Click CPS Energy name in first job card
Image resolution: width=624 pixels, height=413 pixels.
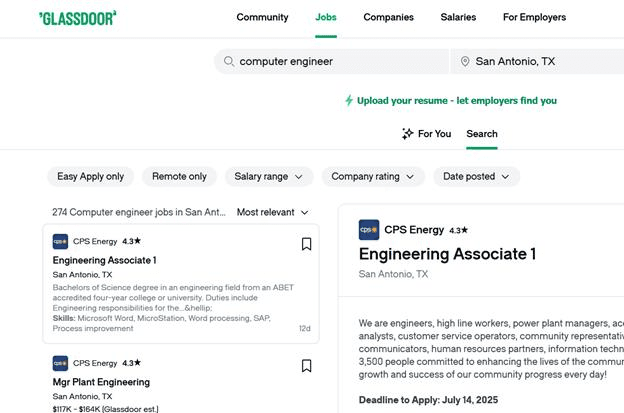[x=95, y=242]
